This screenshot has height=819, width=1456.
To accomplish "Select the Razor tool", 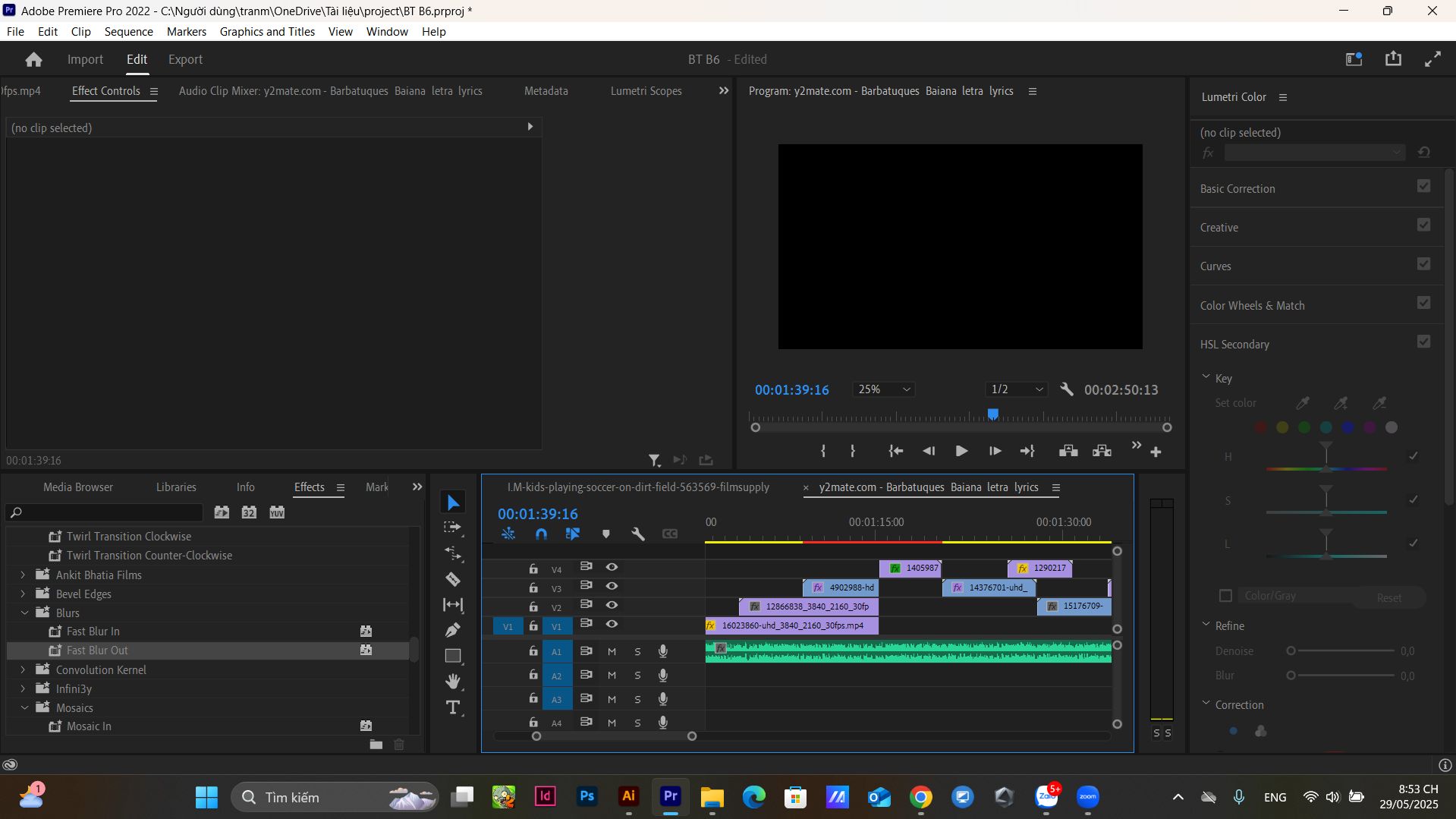I will point(453,579).
